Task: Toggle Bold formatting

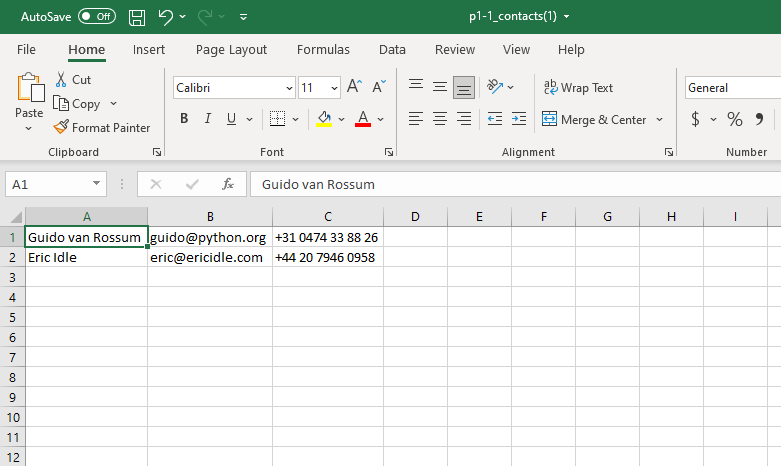Action: pyautogui.click(x=184, y=118)
